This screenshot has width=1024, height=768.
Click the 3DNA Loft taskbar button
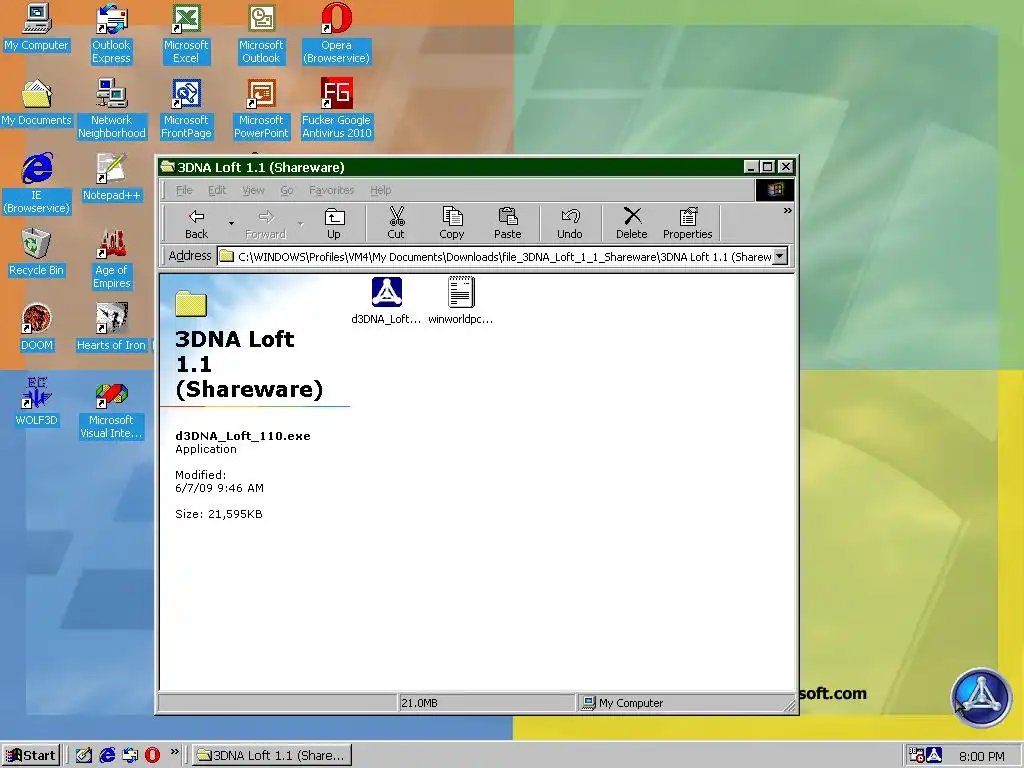[271, 756]
